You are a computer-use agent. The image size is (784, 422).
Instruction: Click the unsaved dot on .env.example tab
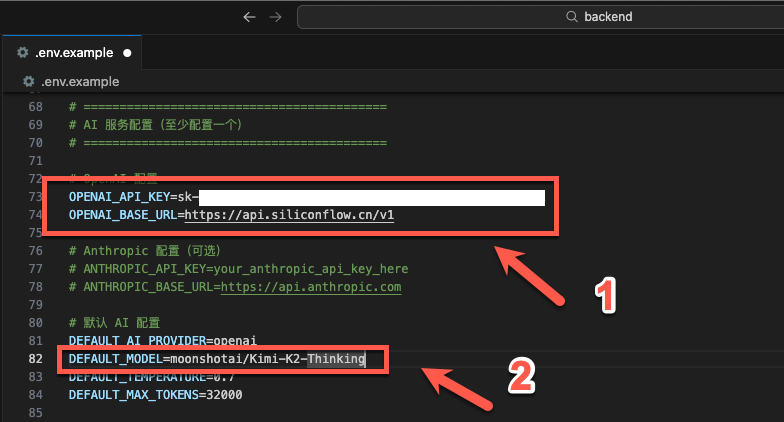pyautogui.click(x=127, y=53)
